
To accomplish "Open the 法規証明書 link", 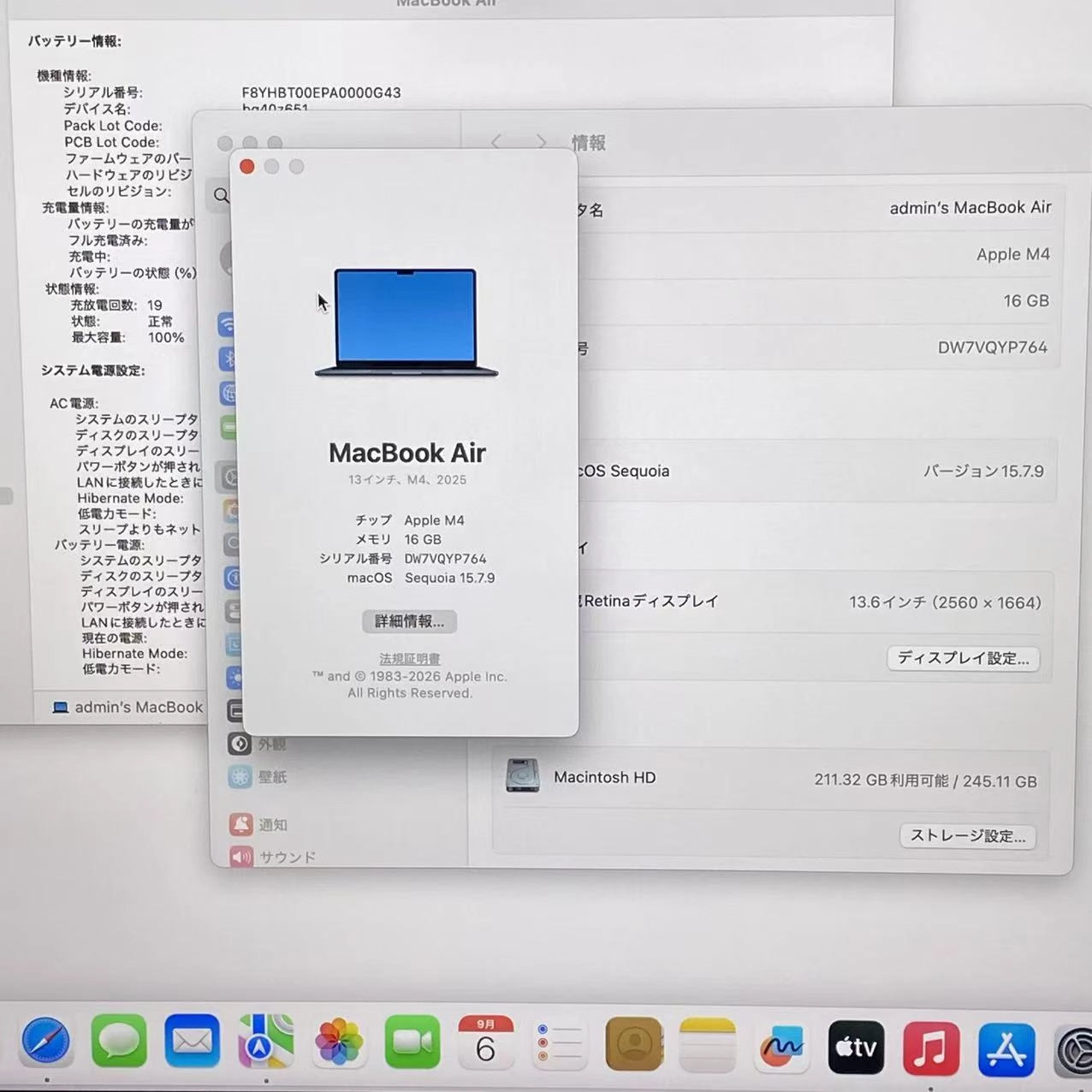I will [x=410, y=658].
